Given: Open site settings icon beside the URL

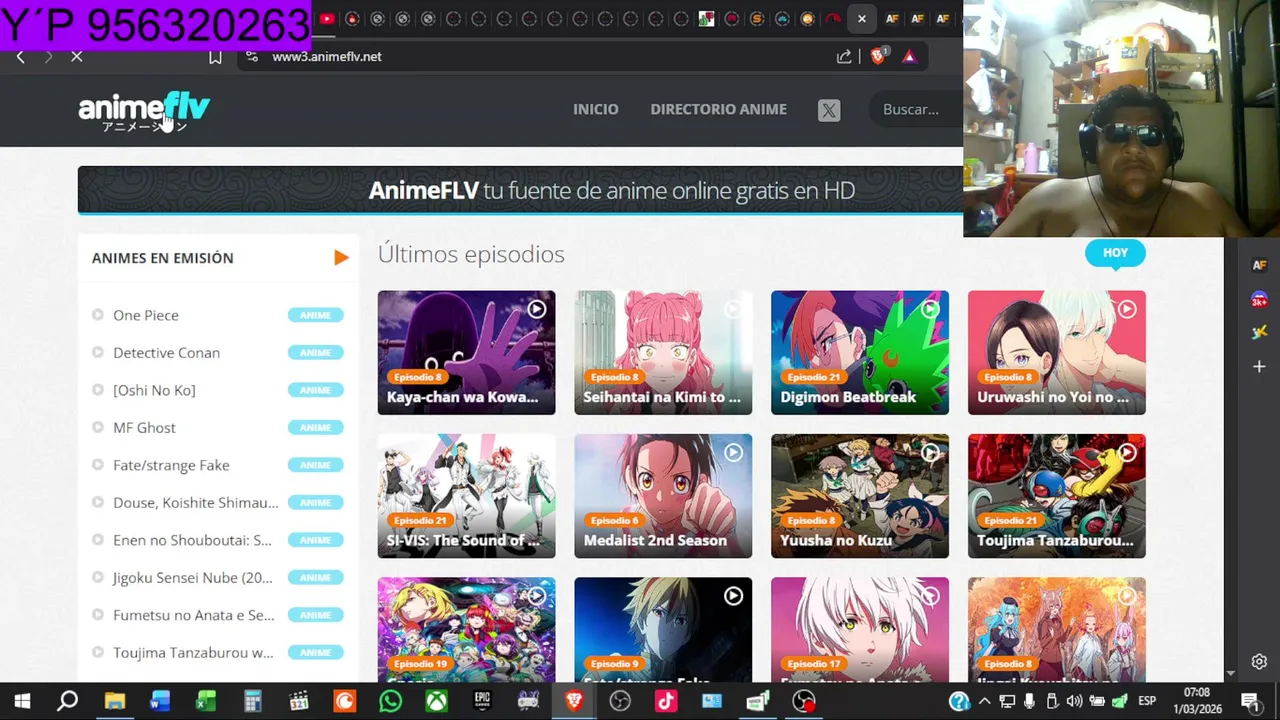Looking at the screenshot, I should coord(252,57).
